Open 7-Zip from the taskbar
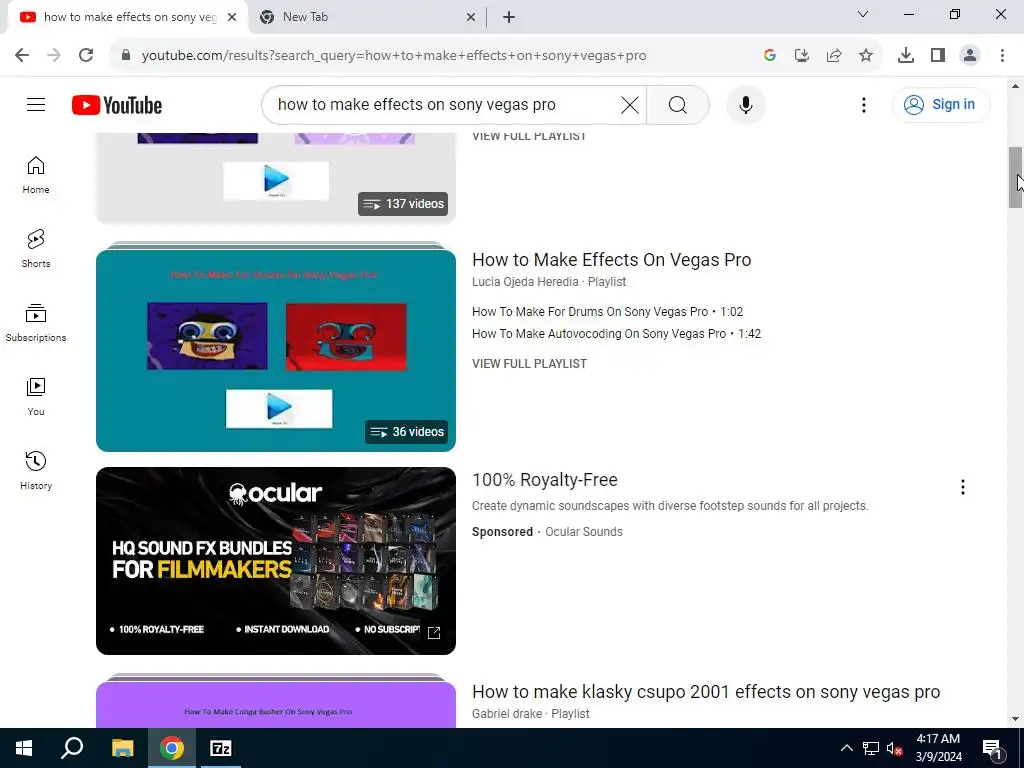 [221, 748]
